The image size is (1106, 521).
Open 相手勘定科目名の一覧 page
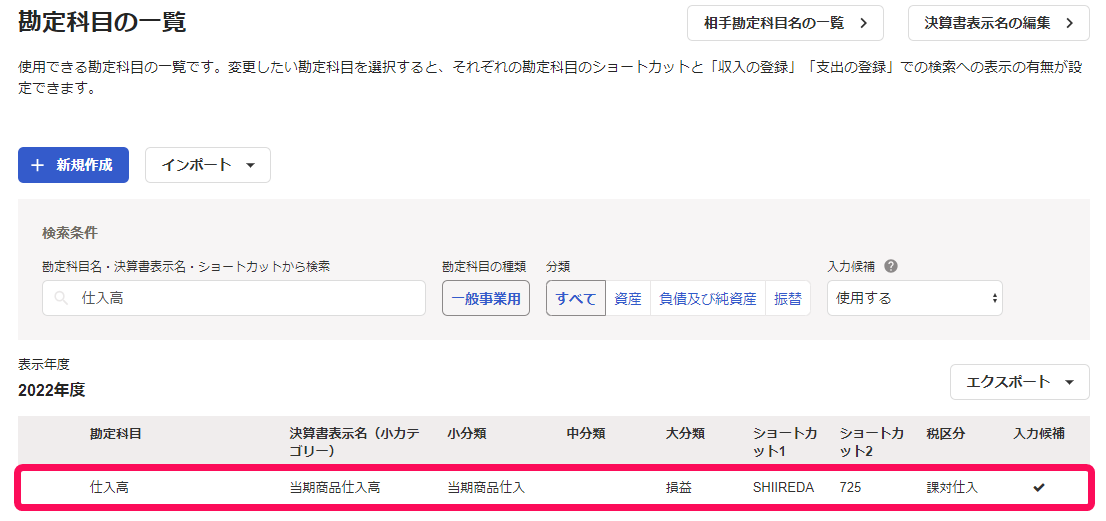785,23
